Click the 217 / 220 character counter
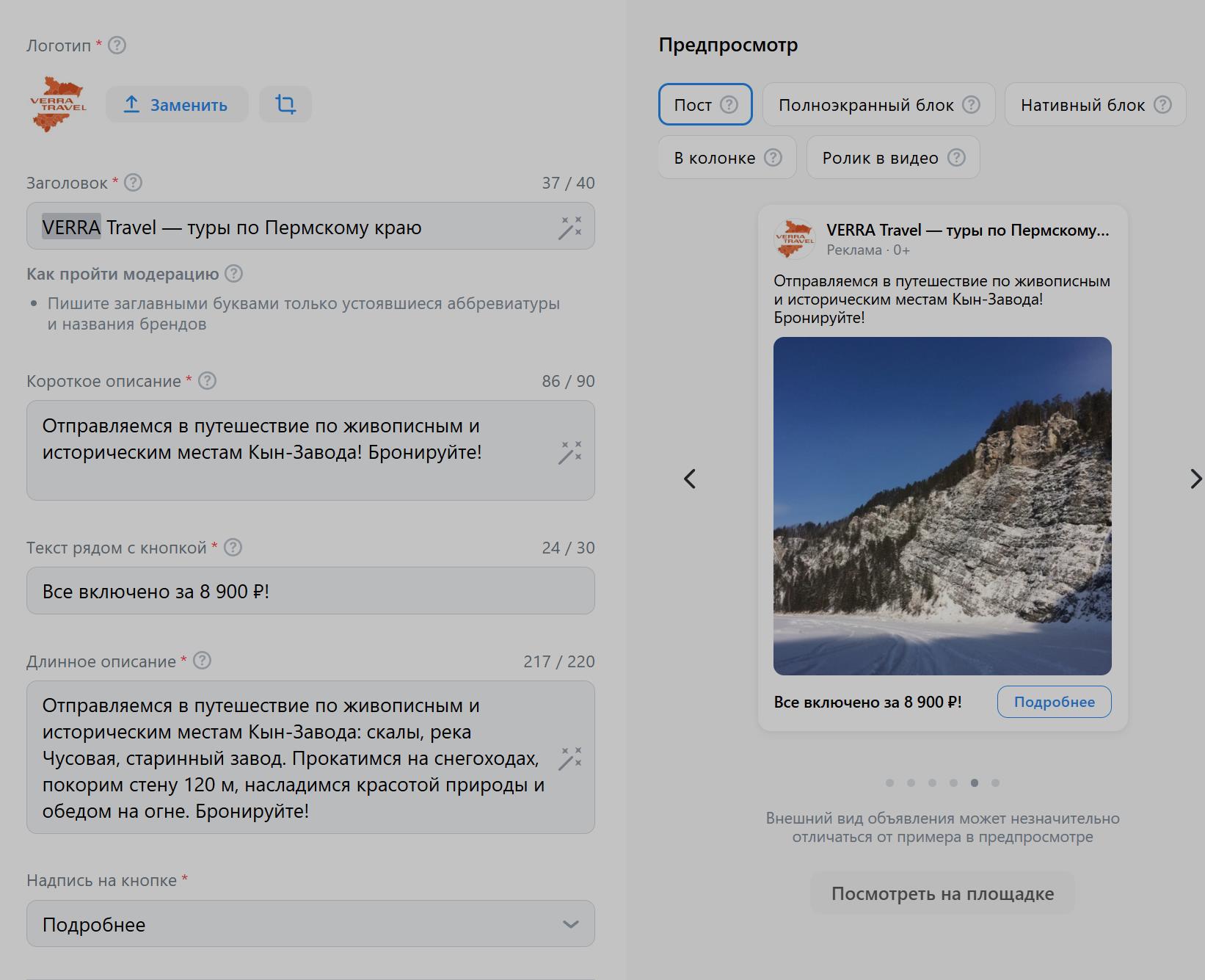This screenshot has width=1205, height=980. [x=559, y=661]
